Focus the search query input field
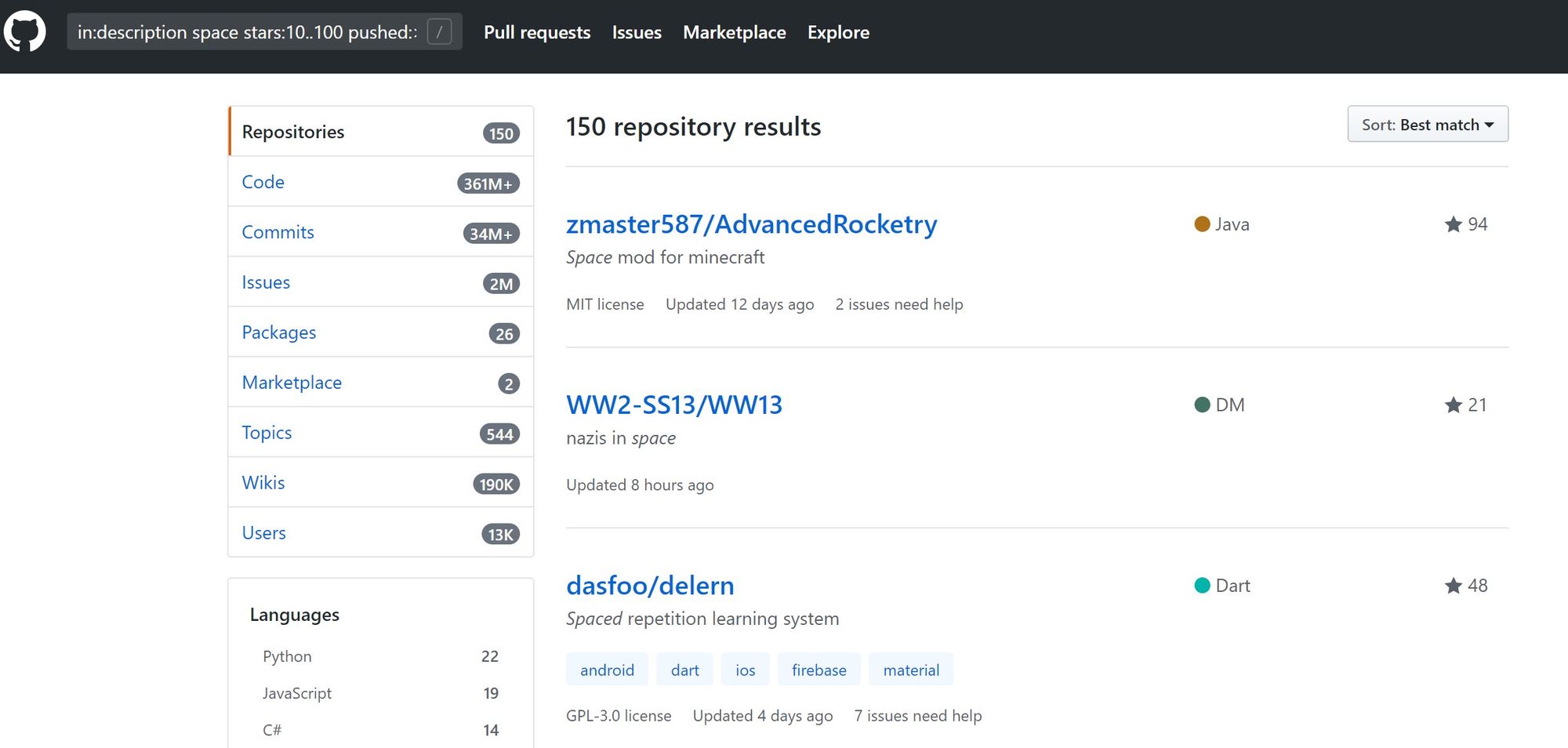The height and width of the screenshot is (748, 1568). [x=264, y=32]
